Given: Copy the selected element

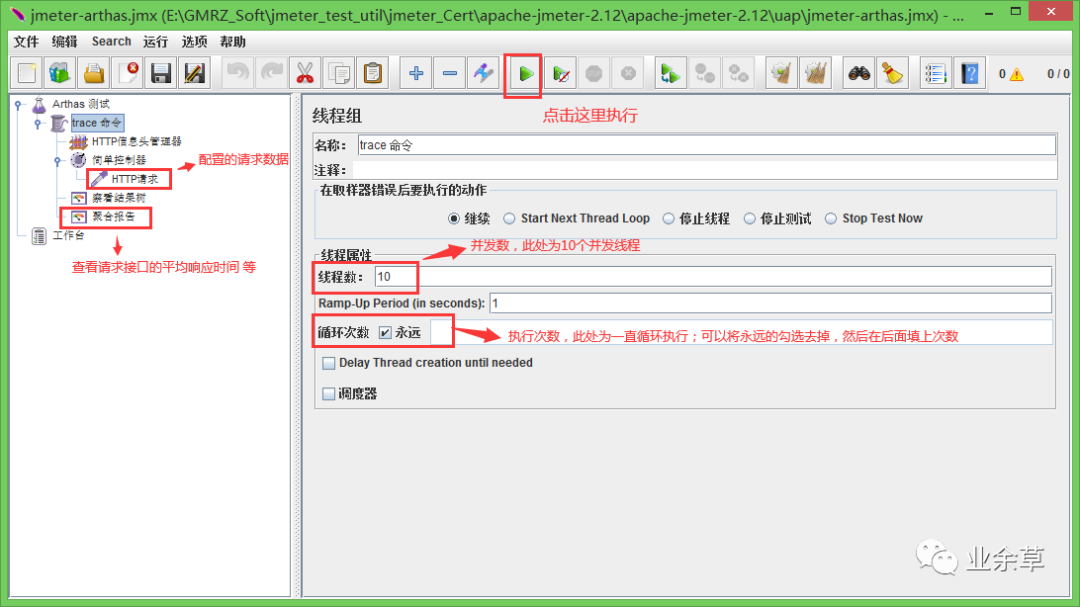Looking at the screenshot, I should click(x=338, y=73).
